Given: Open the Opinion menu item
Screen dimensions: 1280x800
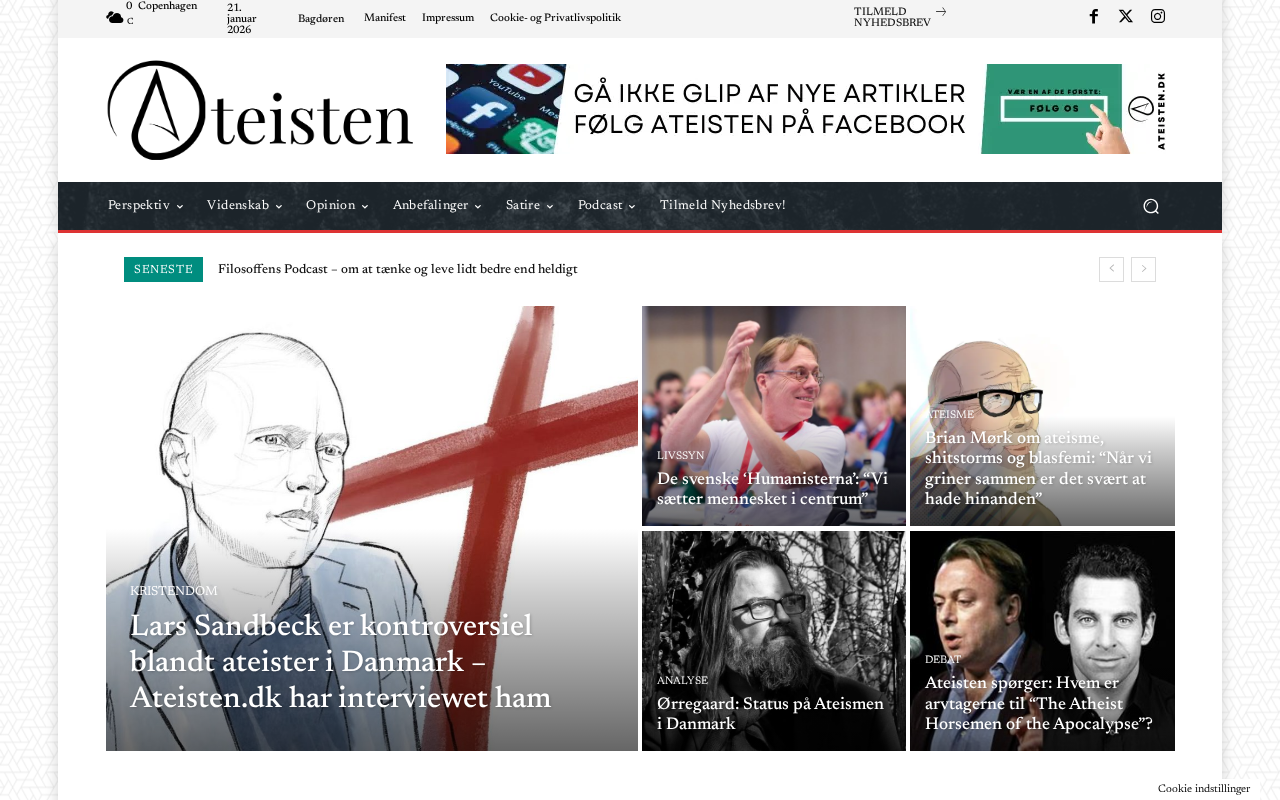Looking at the screenshot, I should point(337,206).
